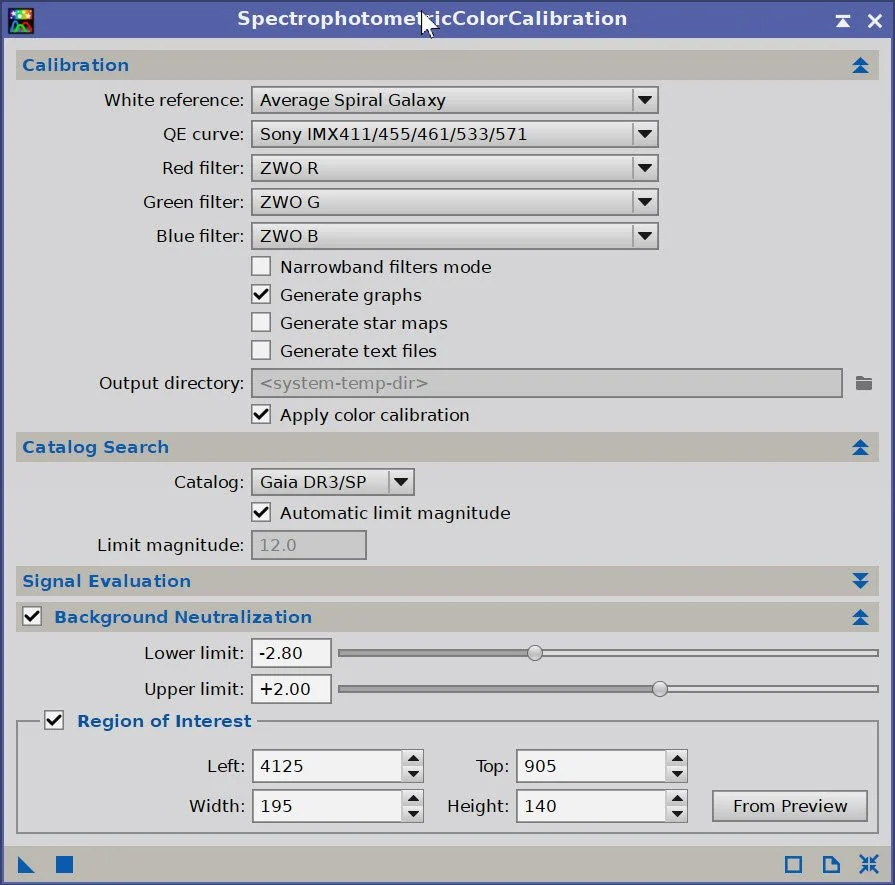Viewport: 895px width, 885px height.
Task: Click the From Preview button
Action: click(x=790, y=806)
